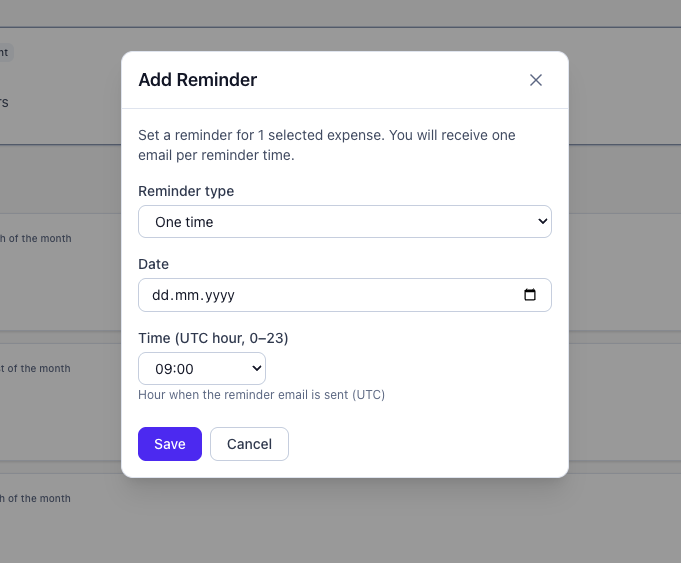Save the reminder
This screenshot has height=563, width=681.
point(170,444)
